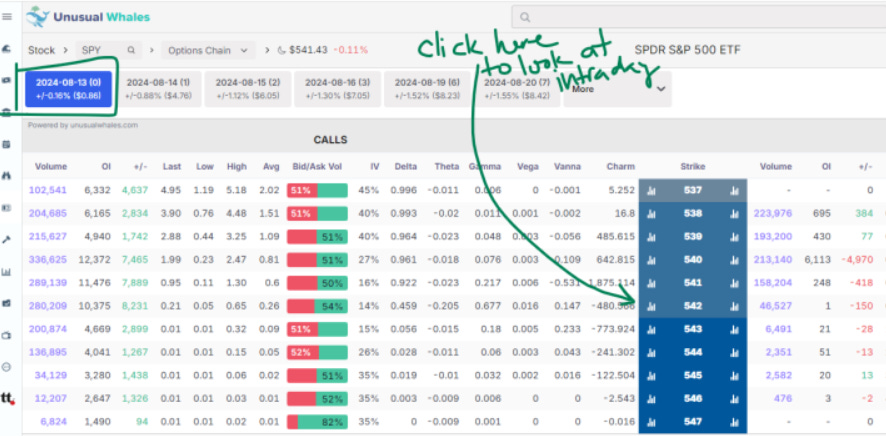The height and width of the screenshot is (436, 886).
Task: Click the Delta column header
Action: [x=406, y=167]
